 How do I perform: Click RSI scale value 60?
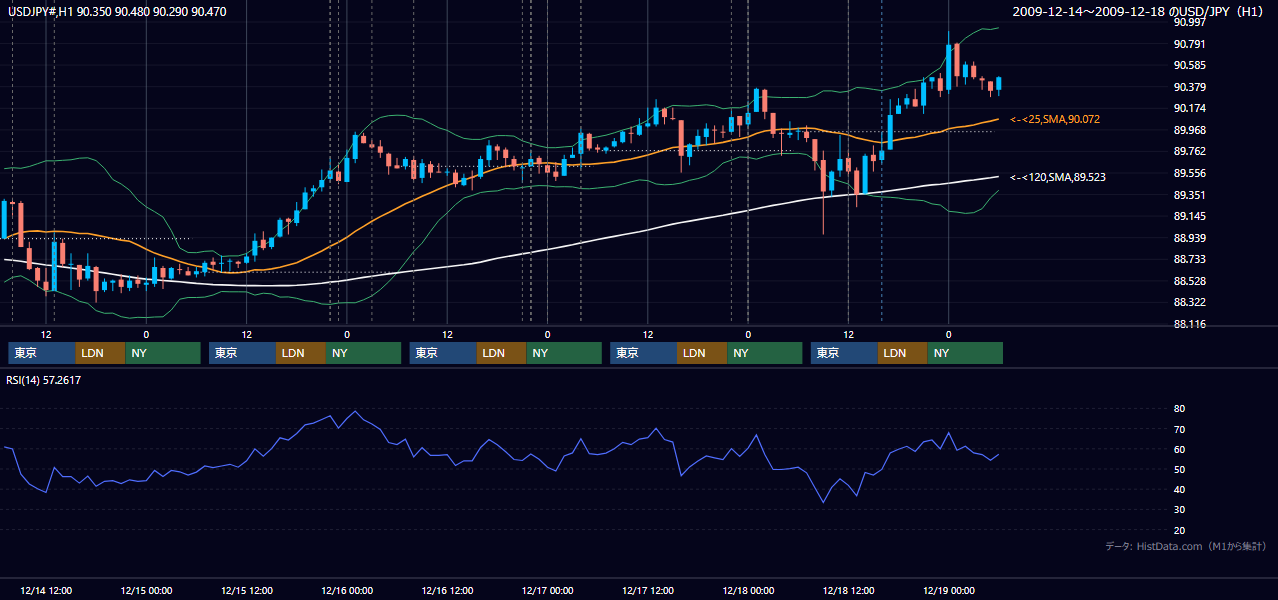click(1179, 449)
